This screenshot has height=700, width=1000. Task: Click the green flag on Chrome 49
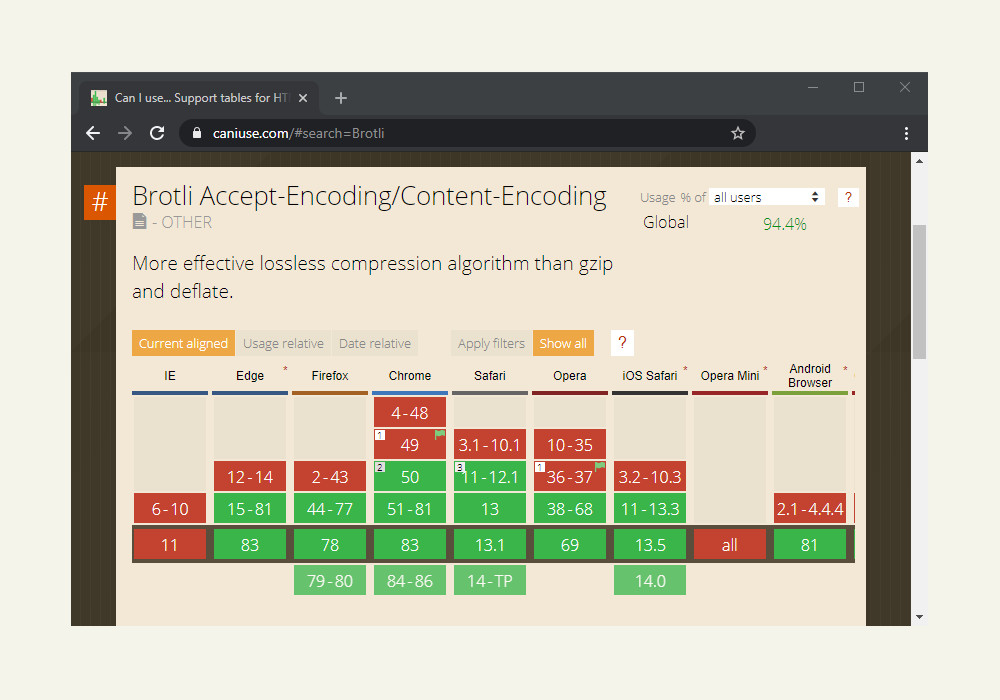(440, 435)
